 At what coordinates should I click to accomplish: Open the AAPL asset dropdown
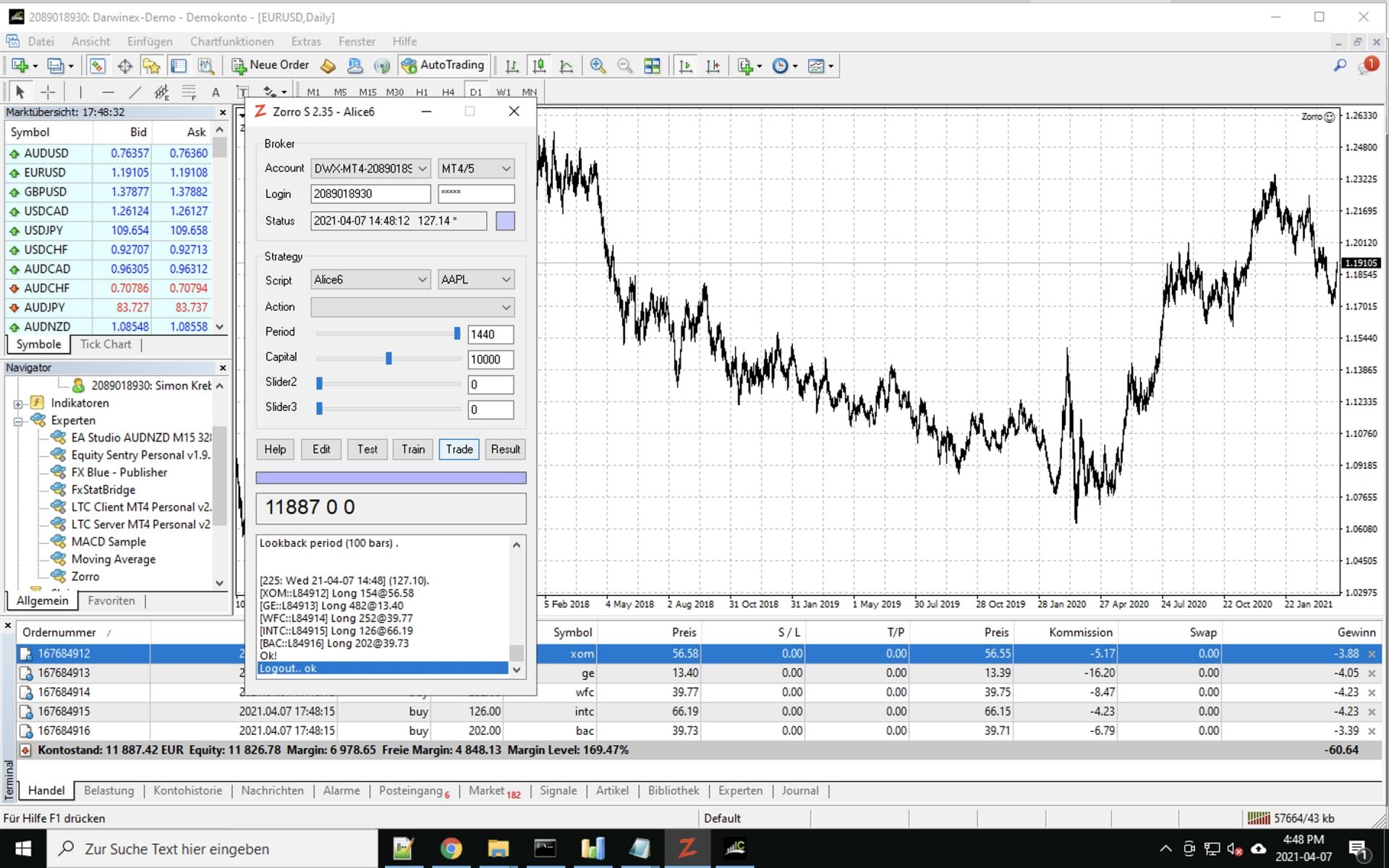pos(475,279)
